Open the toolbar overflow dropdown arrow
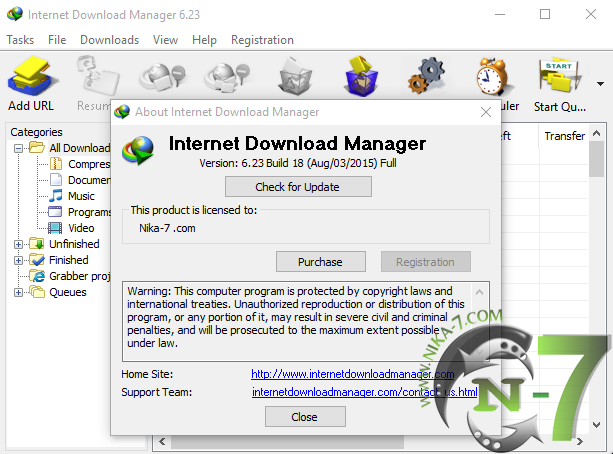613x454 pixels. pyautogui.click(x=600, y=84)
